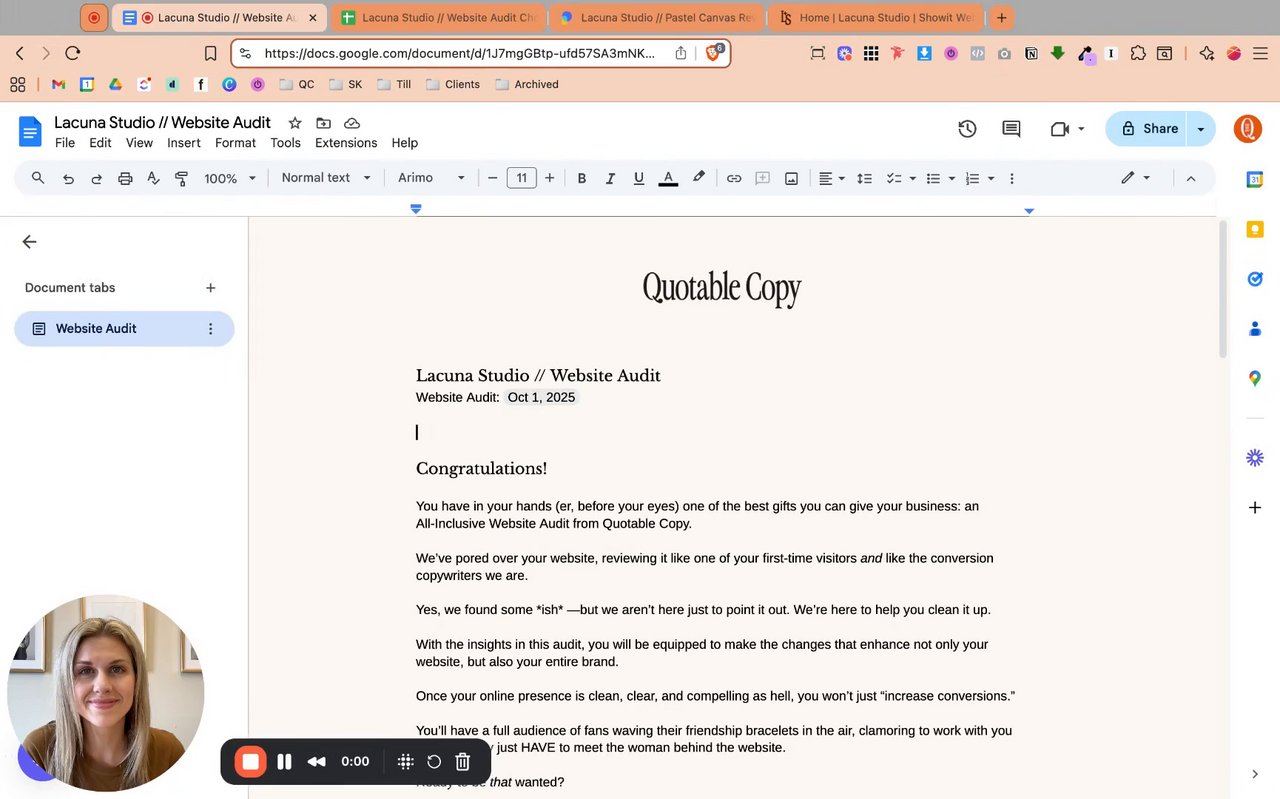Toggle italic formatting

tap(610, 178)
